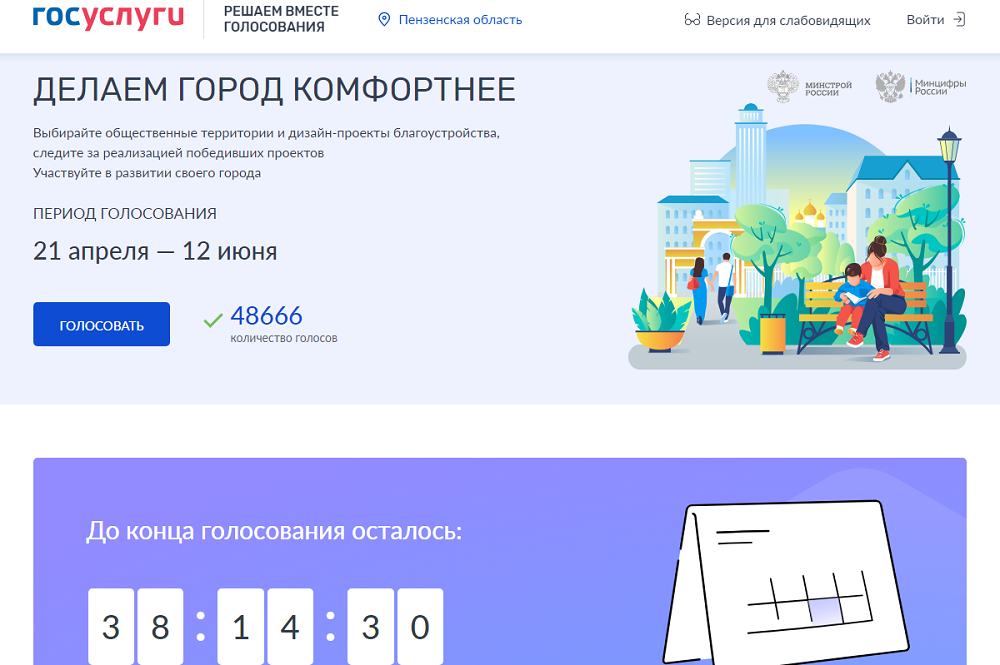Click the количество голосов label
This screenshot has height=665, width=1000.
(284, 338)
